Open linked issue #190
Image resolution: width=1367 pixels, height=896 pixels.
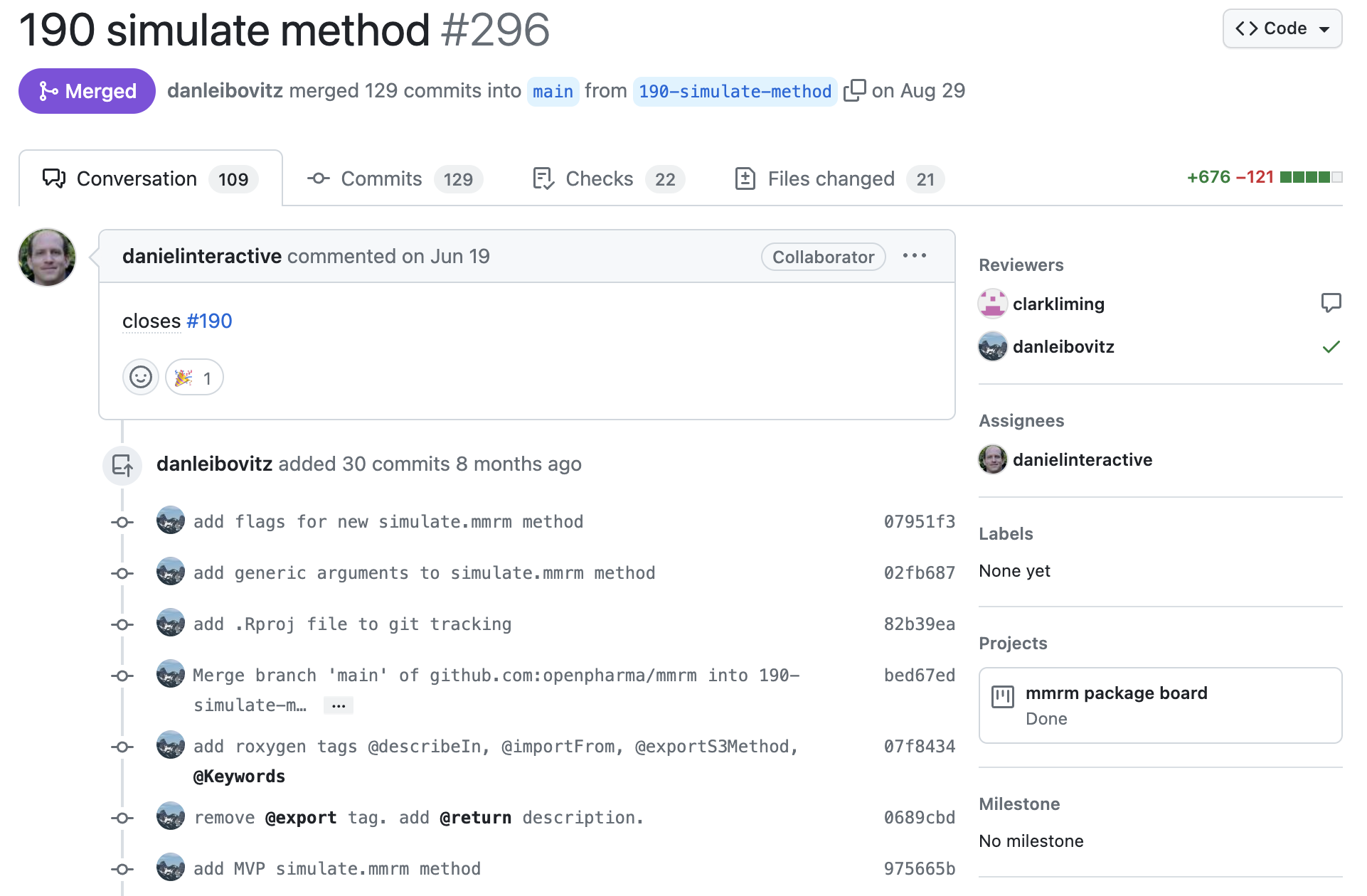[209, 321]
